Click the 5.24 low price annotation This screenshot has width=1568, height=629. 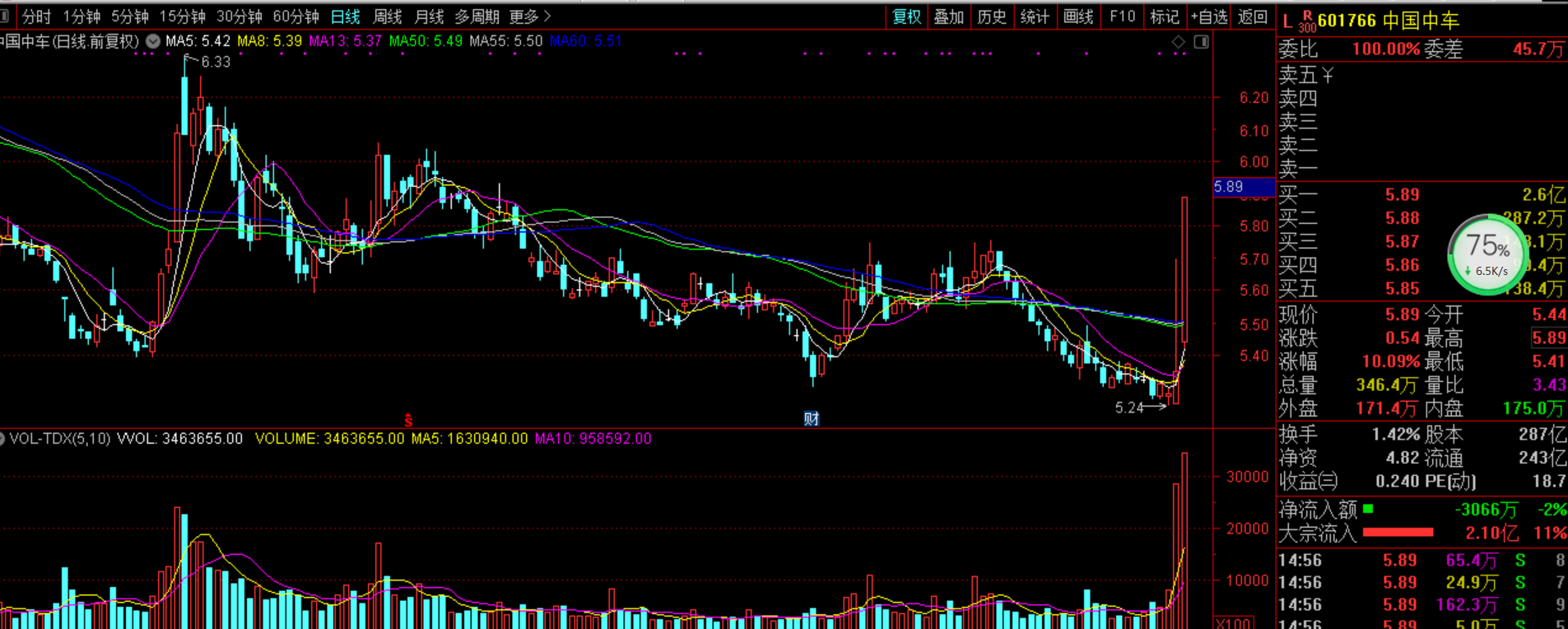[x=1129, y=408]
